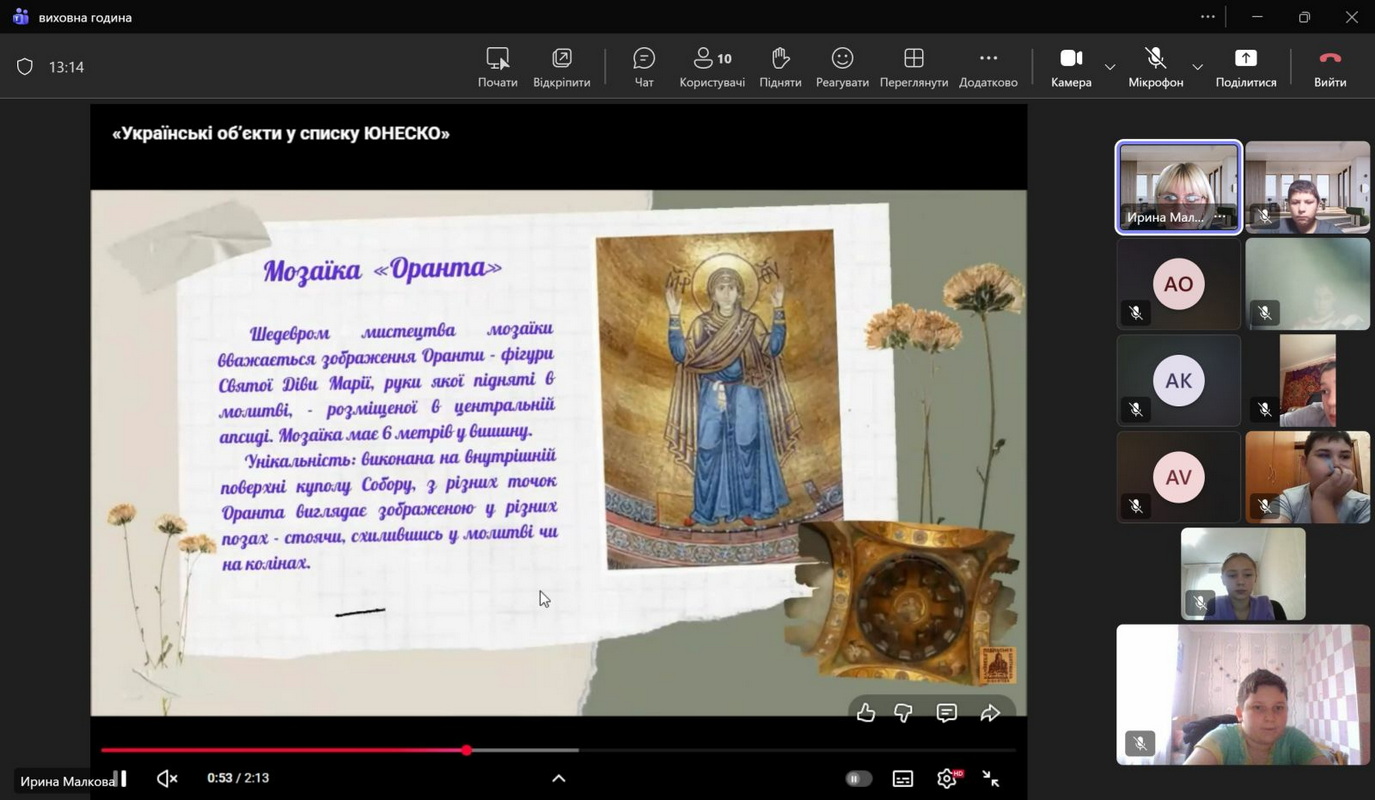This screenshot has height=800, width=1375.
Task: Expand microphone options dropdown arrow
Action: 1197,67
